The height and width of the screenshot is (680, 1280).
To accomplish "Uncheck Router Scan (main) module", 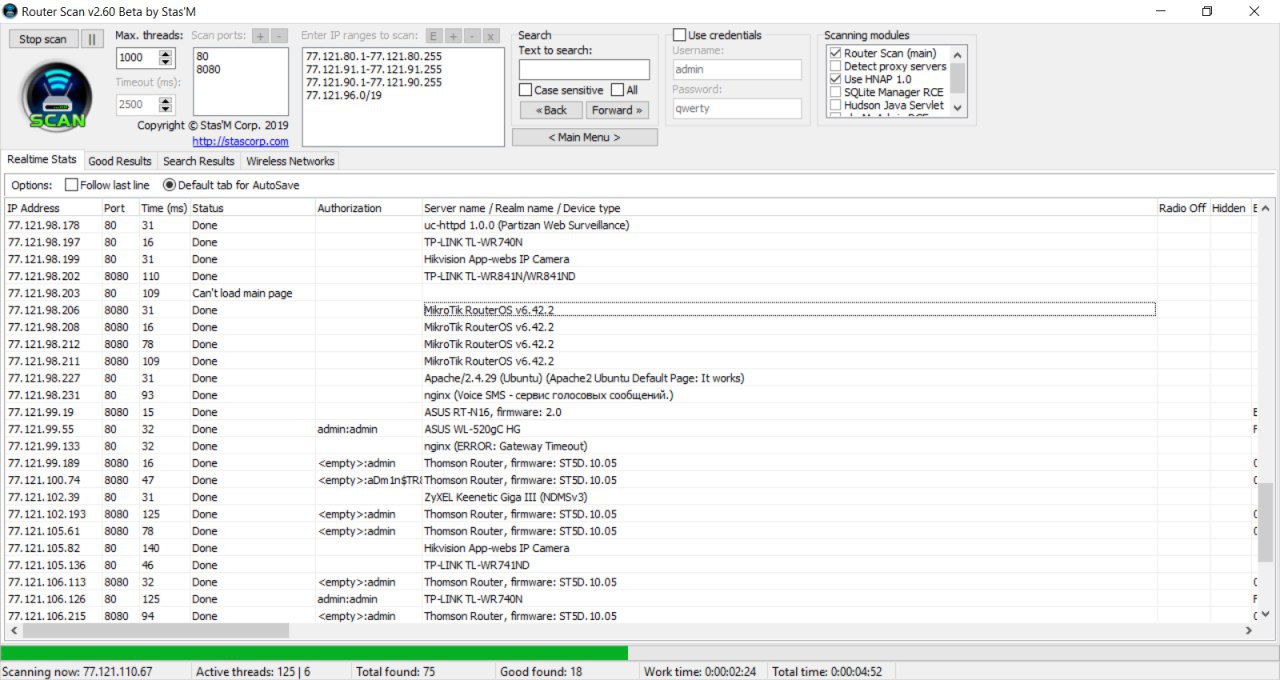I will tap(835, 53).
